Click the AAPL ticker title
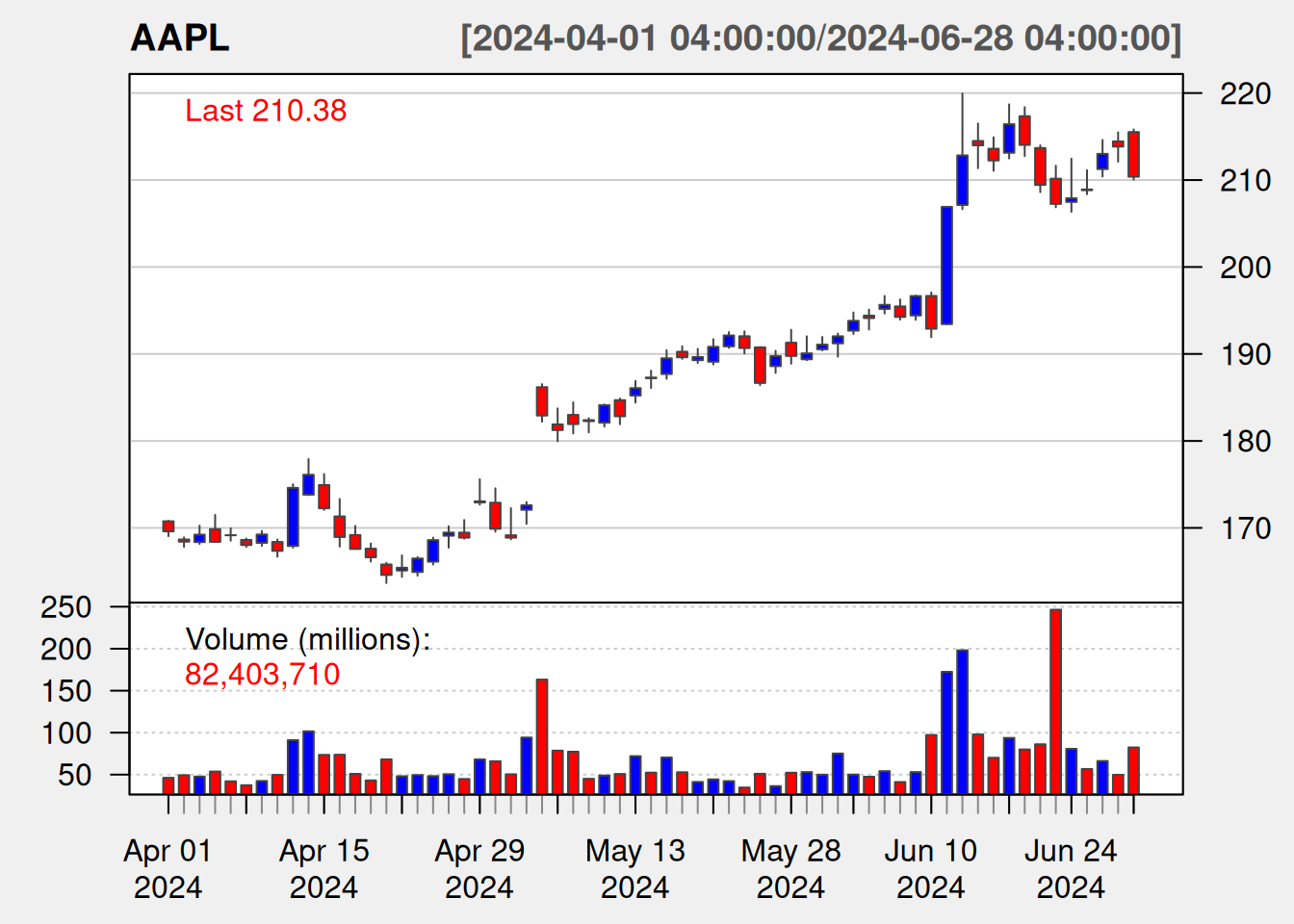 [x=180, y=38]
